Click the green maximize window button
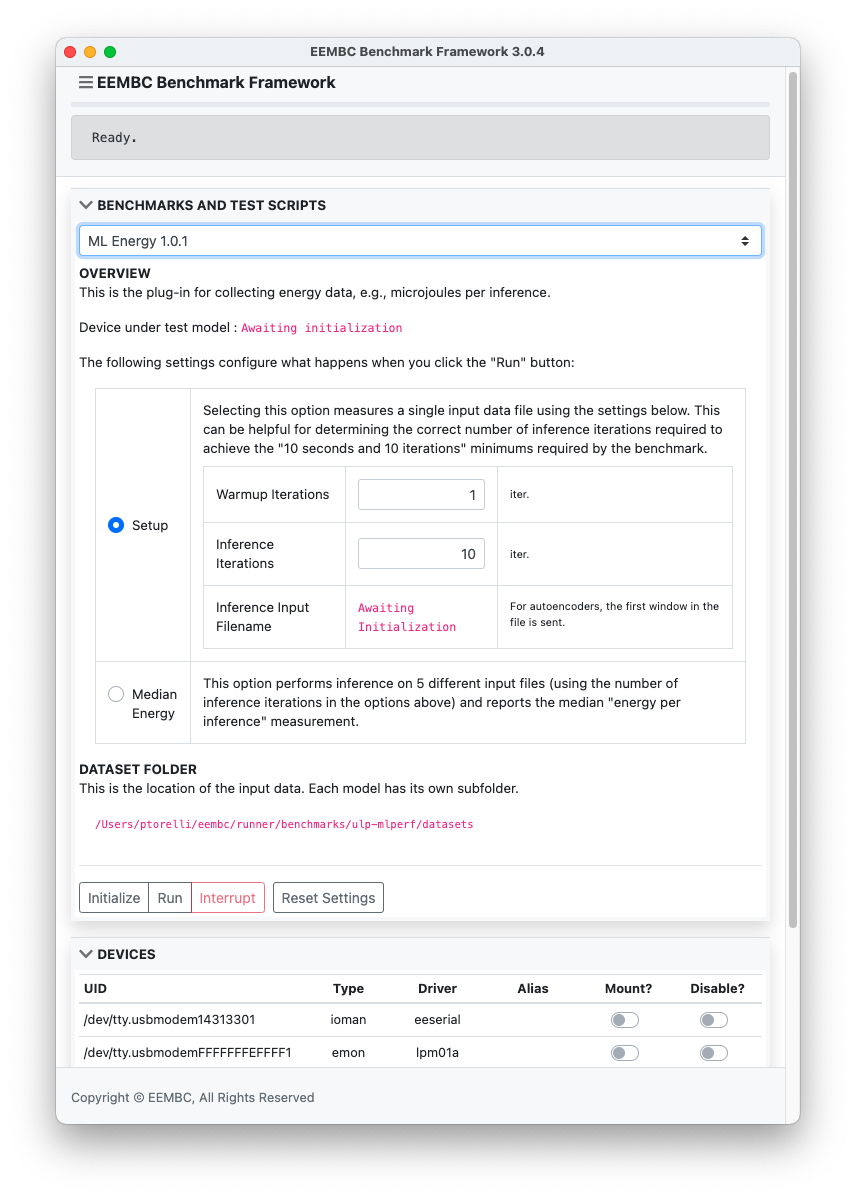856x1198 pixels. (110, 52)
